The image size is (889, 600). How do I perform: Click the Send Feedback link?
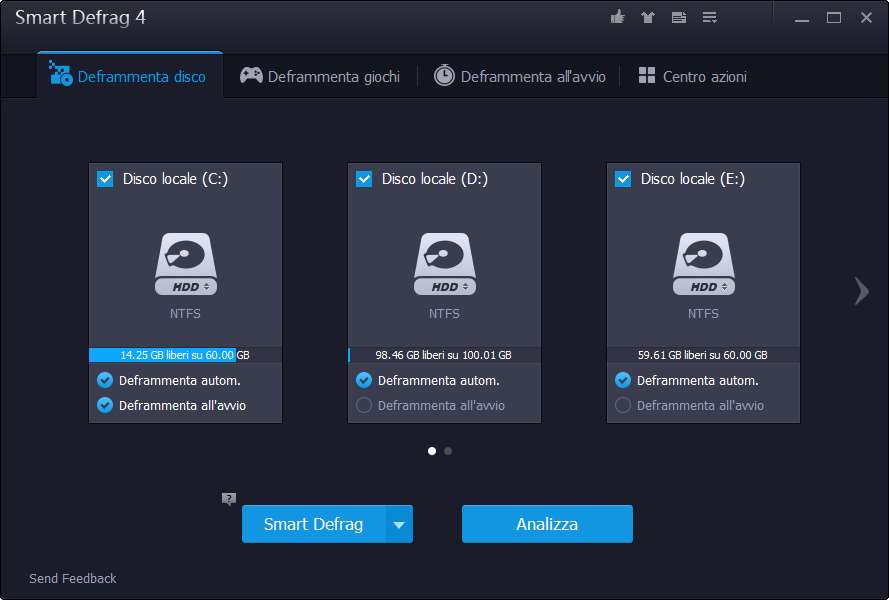coord(73,578)
